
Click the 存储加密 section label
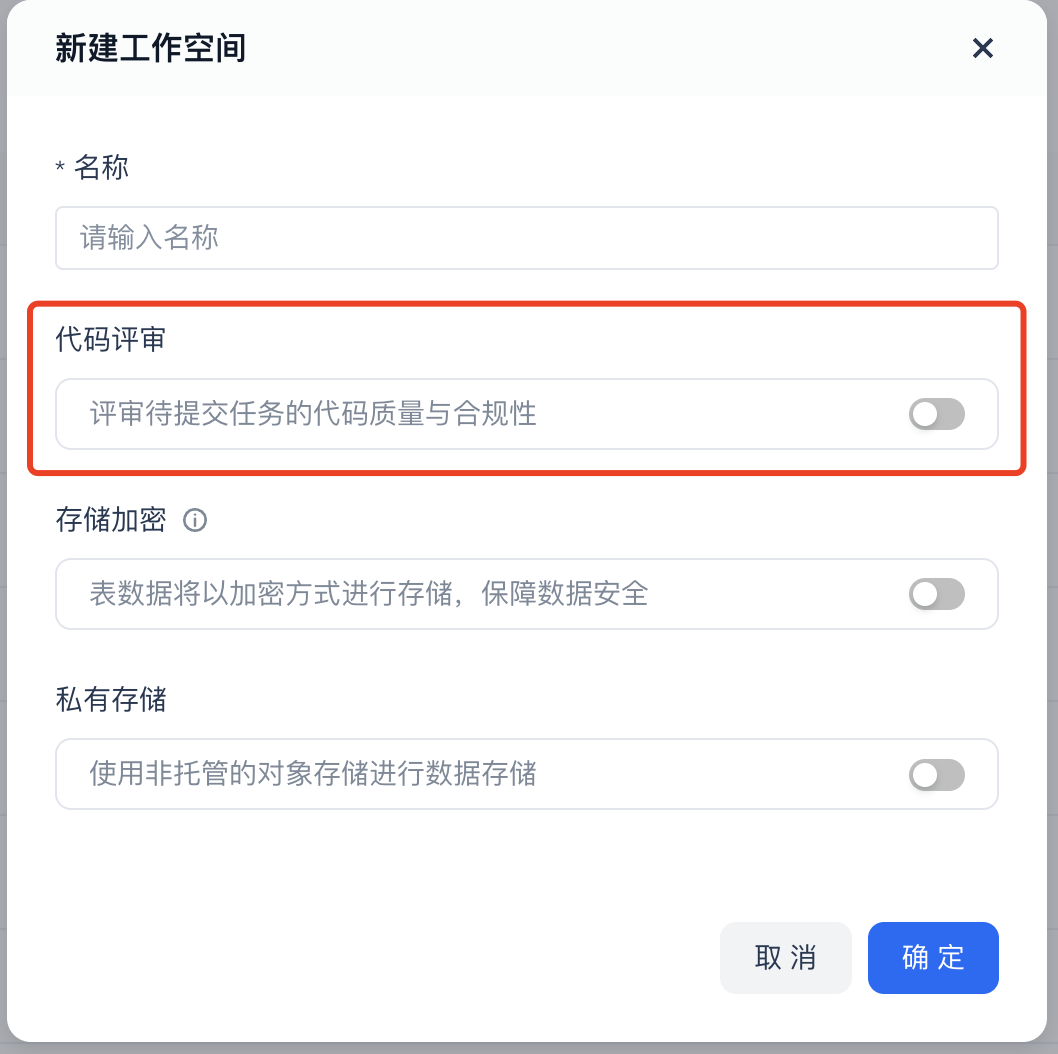tap(111, 520)
